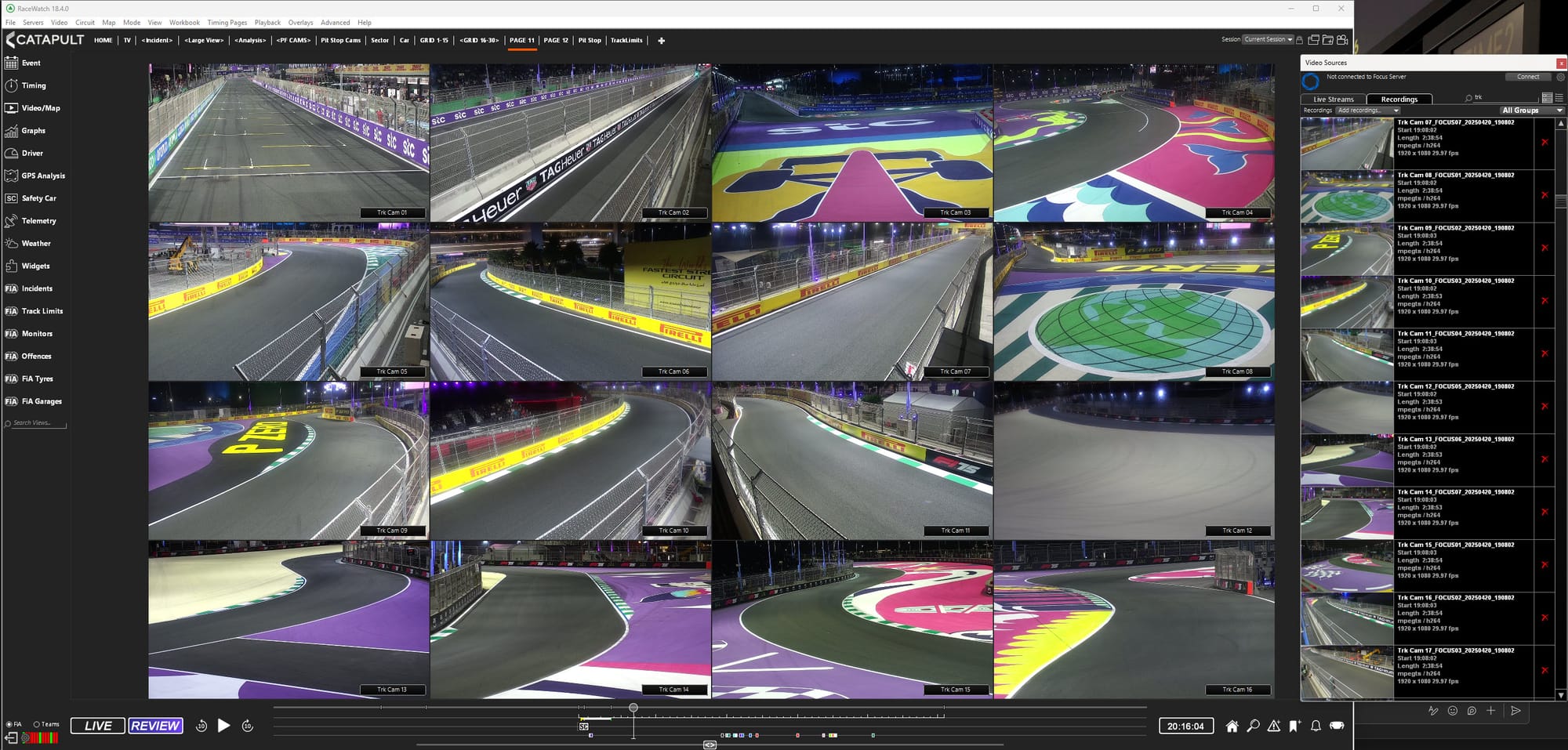Click the notification bell icon

(x=1316, y=726)
